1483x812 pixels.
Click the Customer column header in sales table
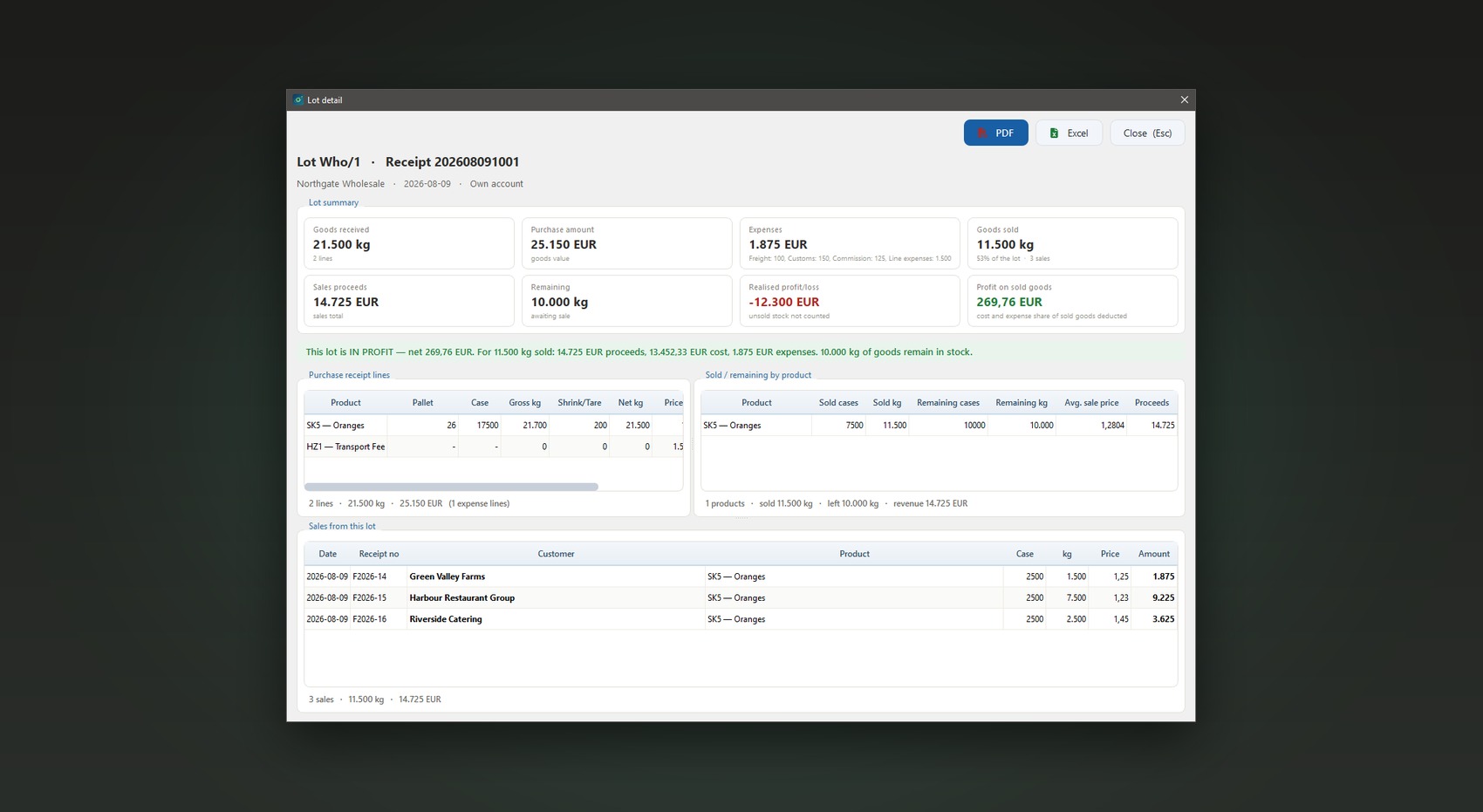click(556, 554)
